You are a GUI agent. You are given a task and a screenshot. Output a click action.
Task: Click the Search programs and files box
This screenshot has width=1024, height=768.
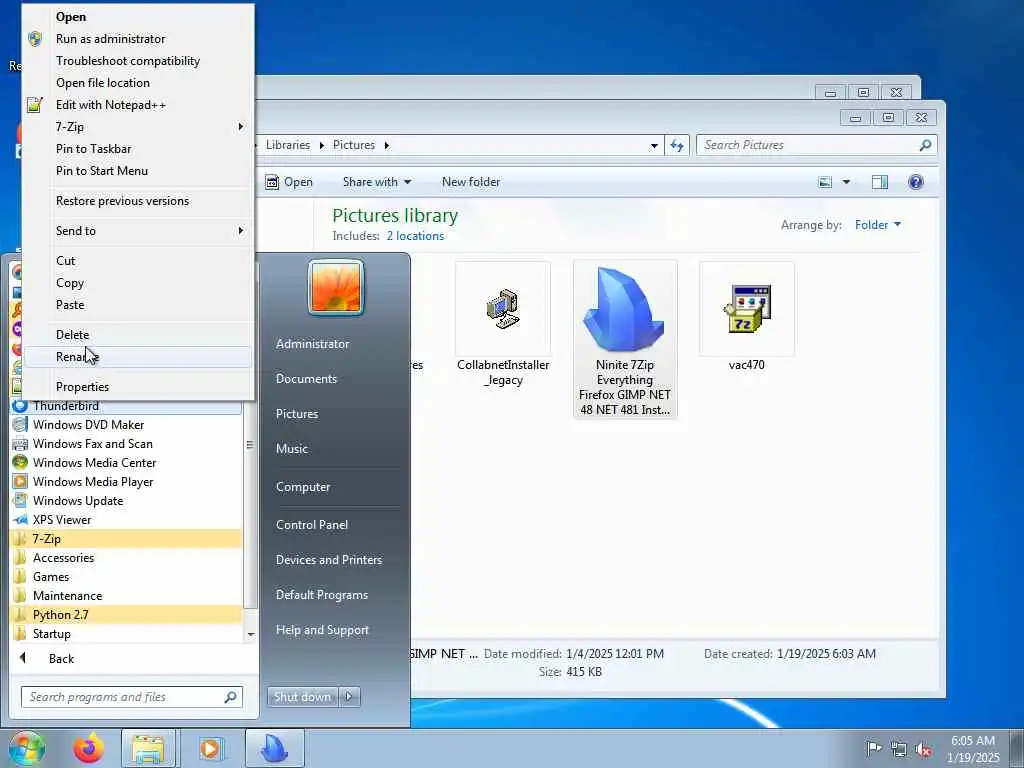[131, 697]
